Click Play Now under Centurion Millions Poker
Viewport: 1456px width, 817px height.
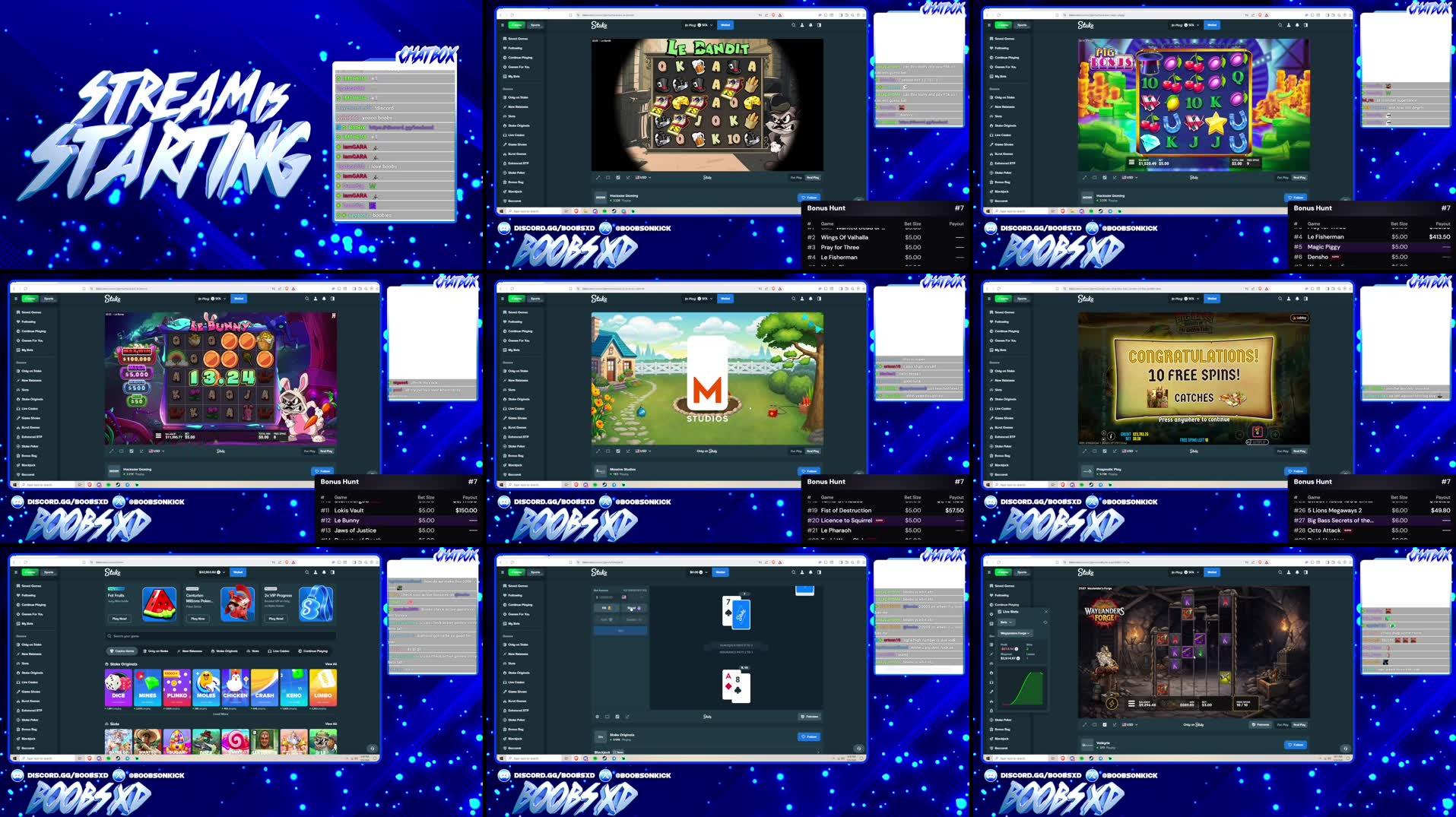(x=198, y=619)
